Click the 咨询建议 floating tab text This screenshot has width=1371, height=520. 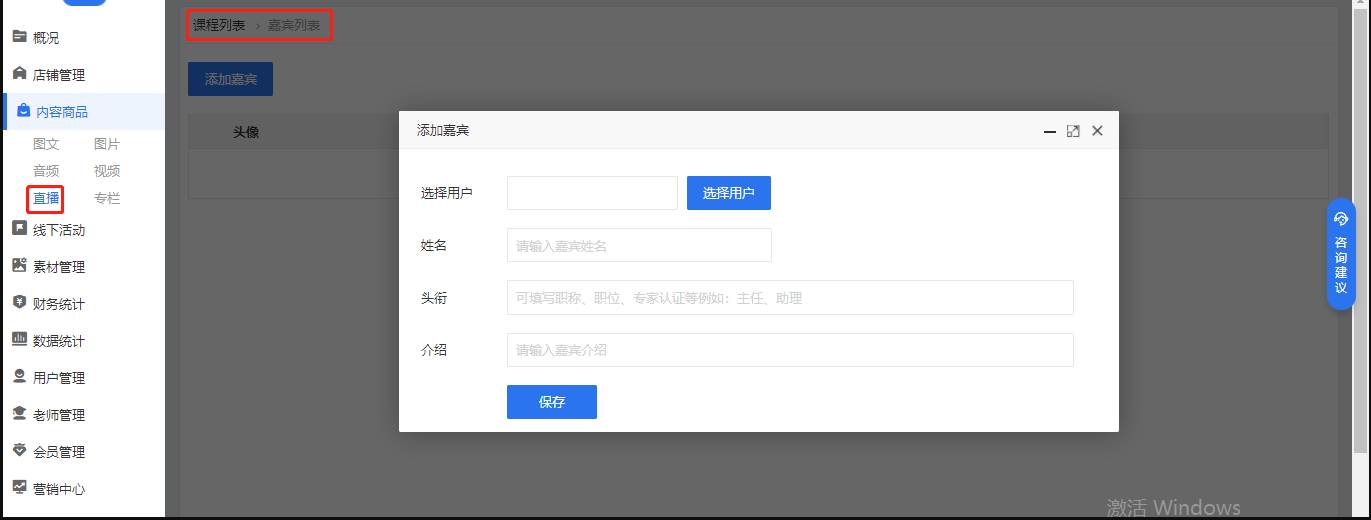[1341, 265]
